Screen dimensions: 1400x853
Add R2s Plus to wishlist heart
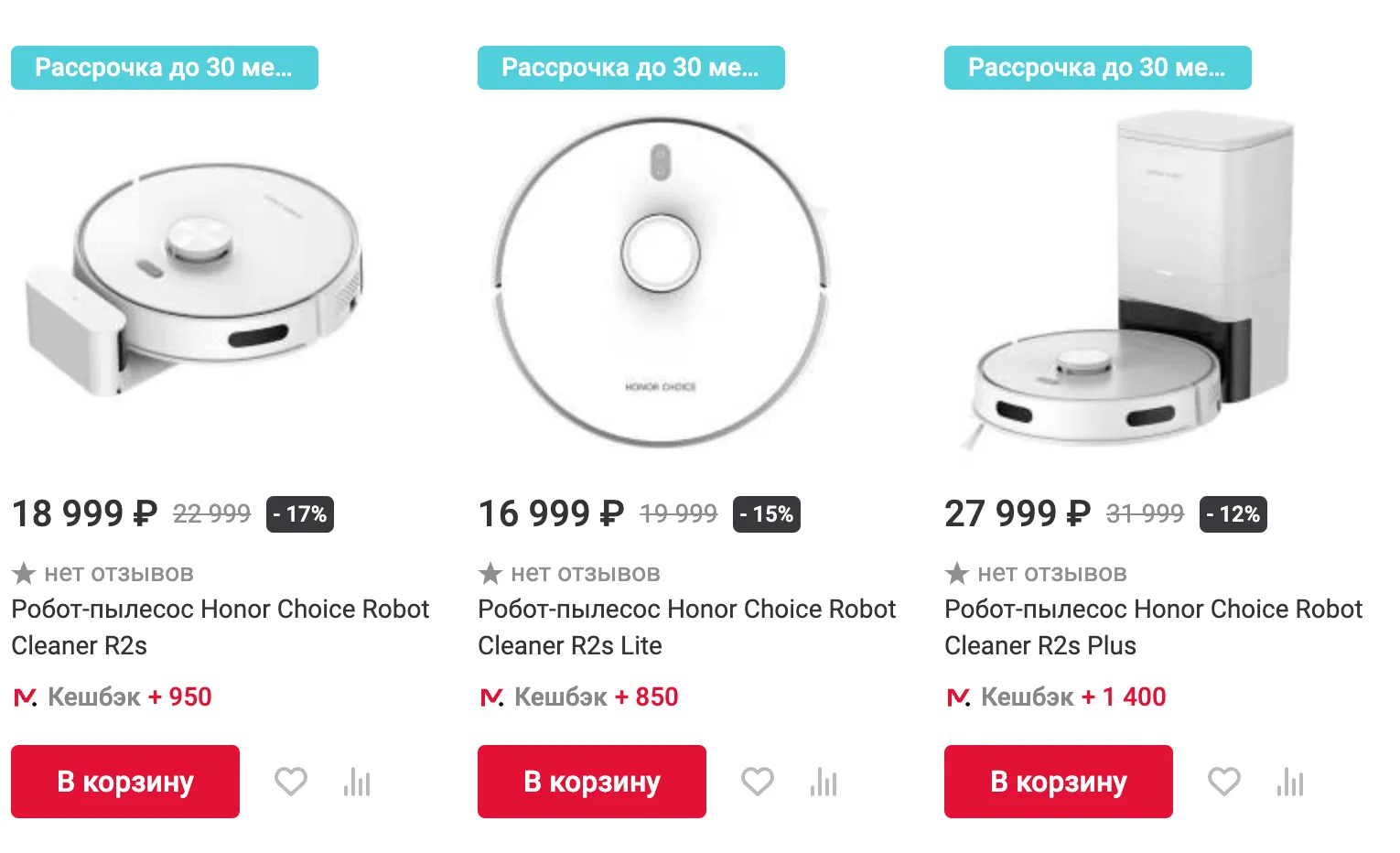(x=1224, y=782)
